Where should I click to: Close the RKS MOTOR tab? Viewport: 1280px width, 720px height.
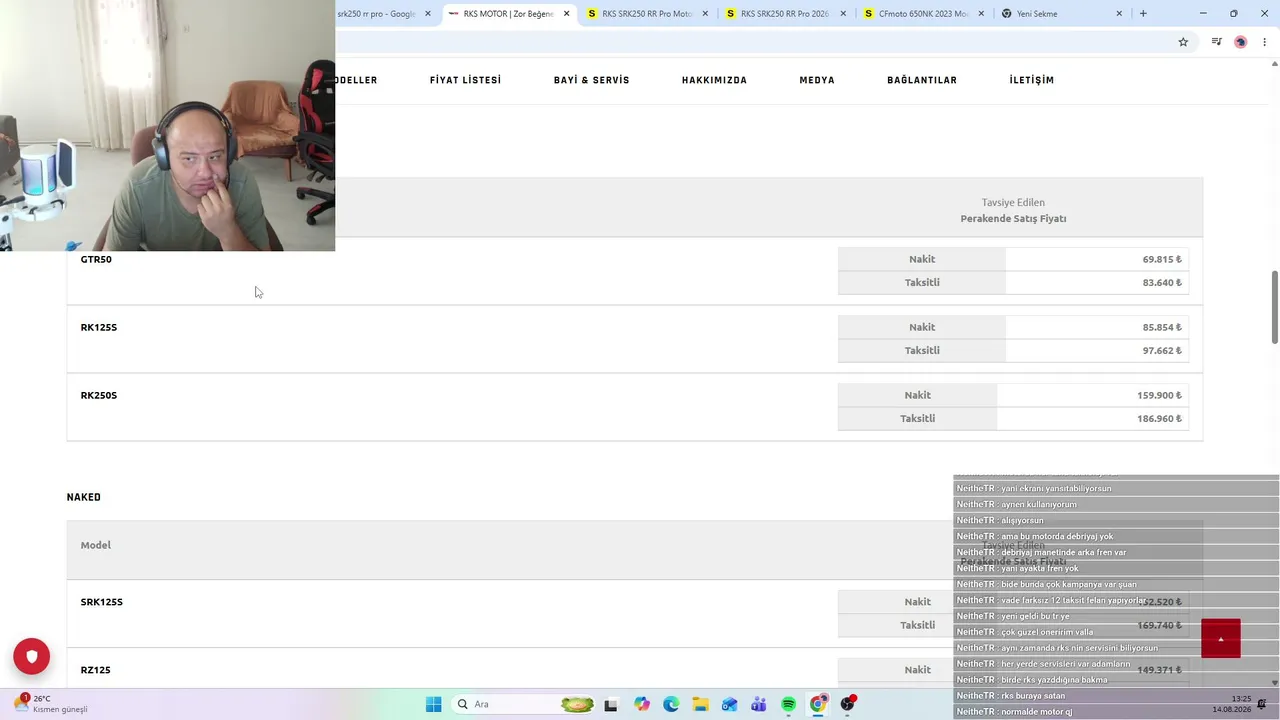567,14
